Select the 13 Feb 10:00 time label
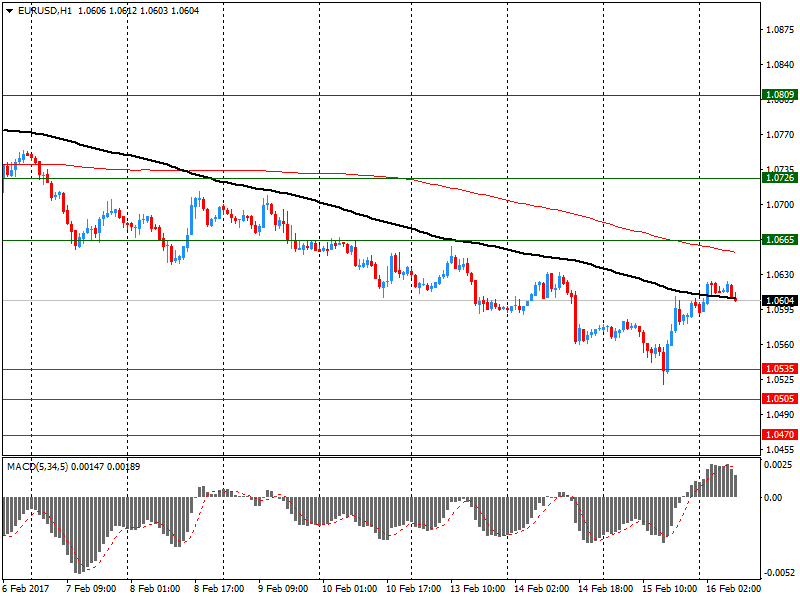 pos(478,588)
